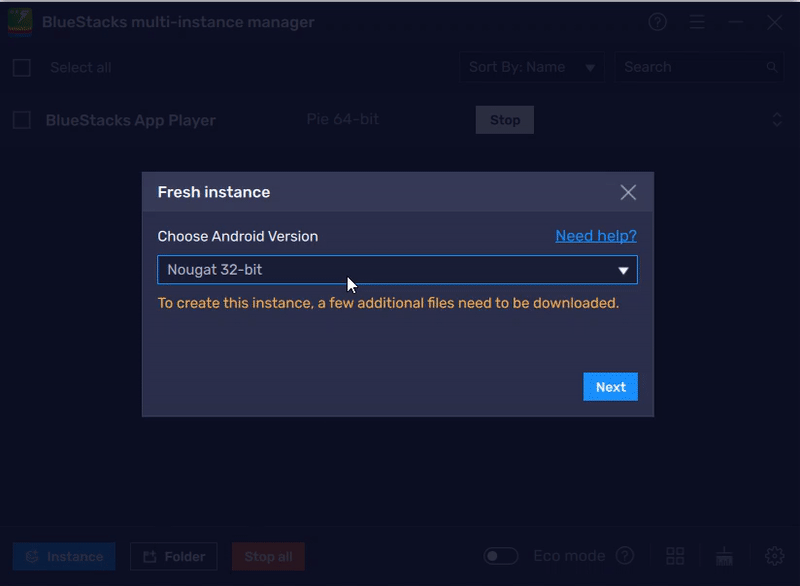Click the Eco mode label
This screenshot has height=586, width=800.
click(x=569, y=556)
